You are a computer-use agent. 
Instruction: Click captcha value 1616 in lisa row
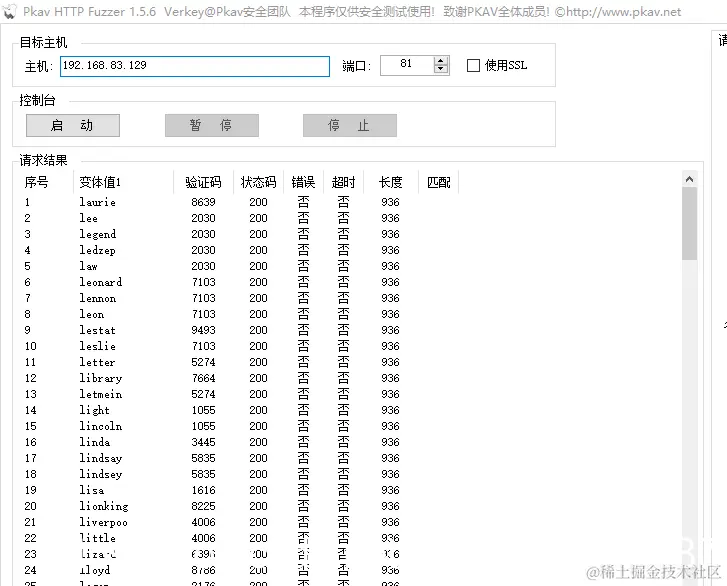(204, 490)
